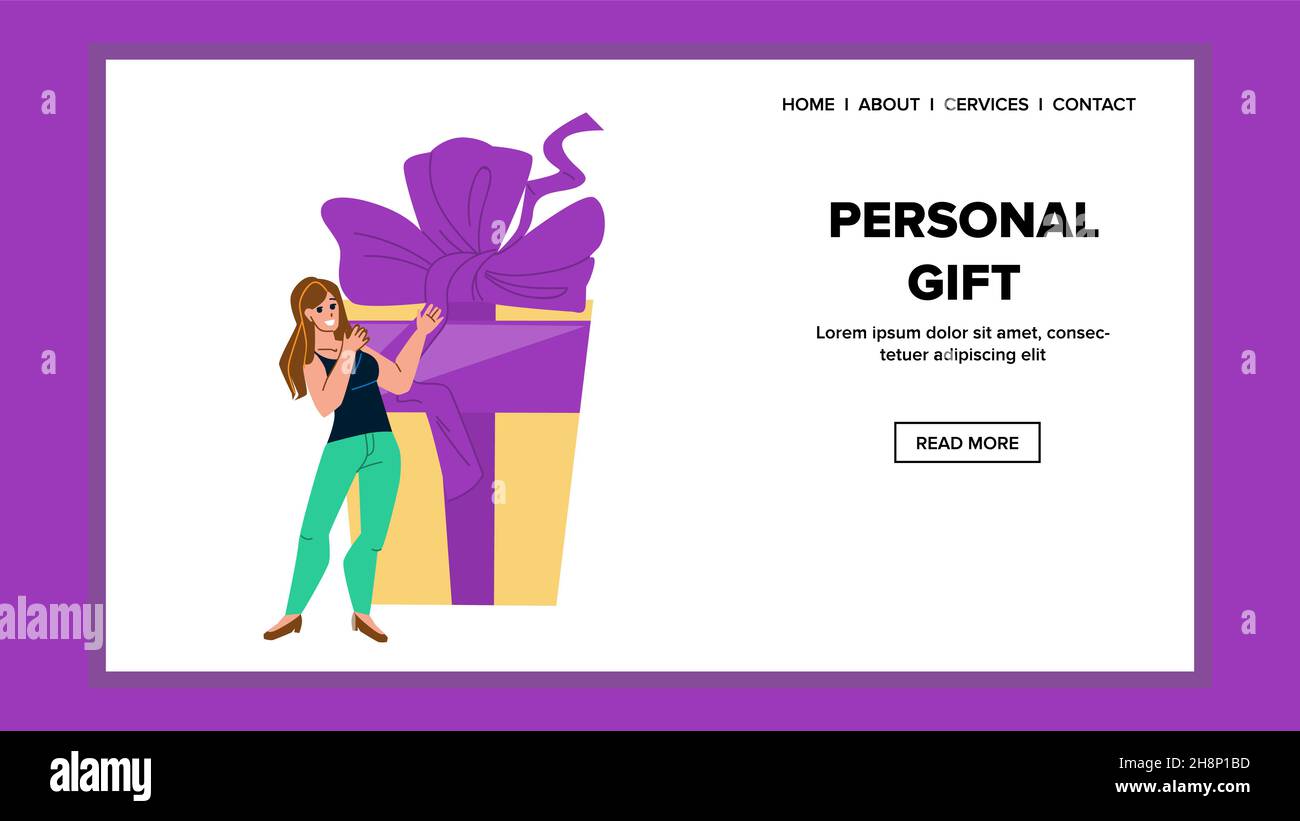The height and width of the screenshot is (821, 1300).
Task: Open the CONTACT menu link
Action: (1093, 104)
